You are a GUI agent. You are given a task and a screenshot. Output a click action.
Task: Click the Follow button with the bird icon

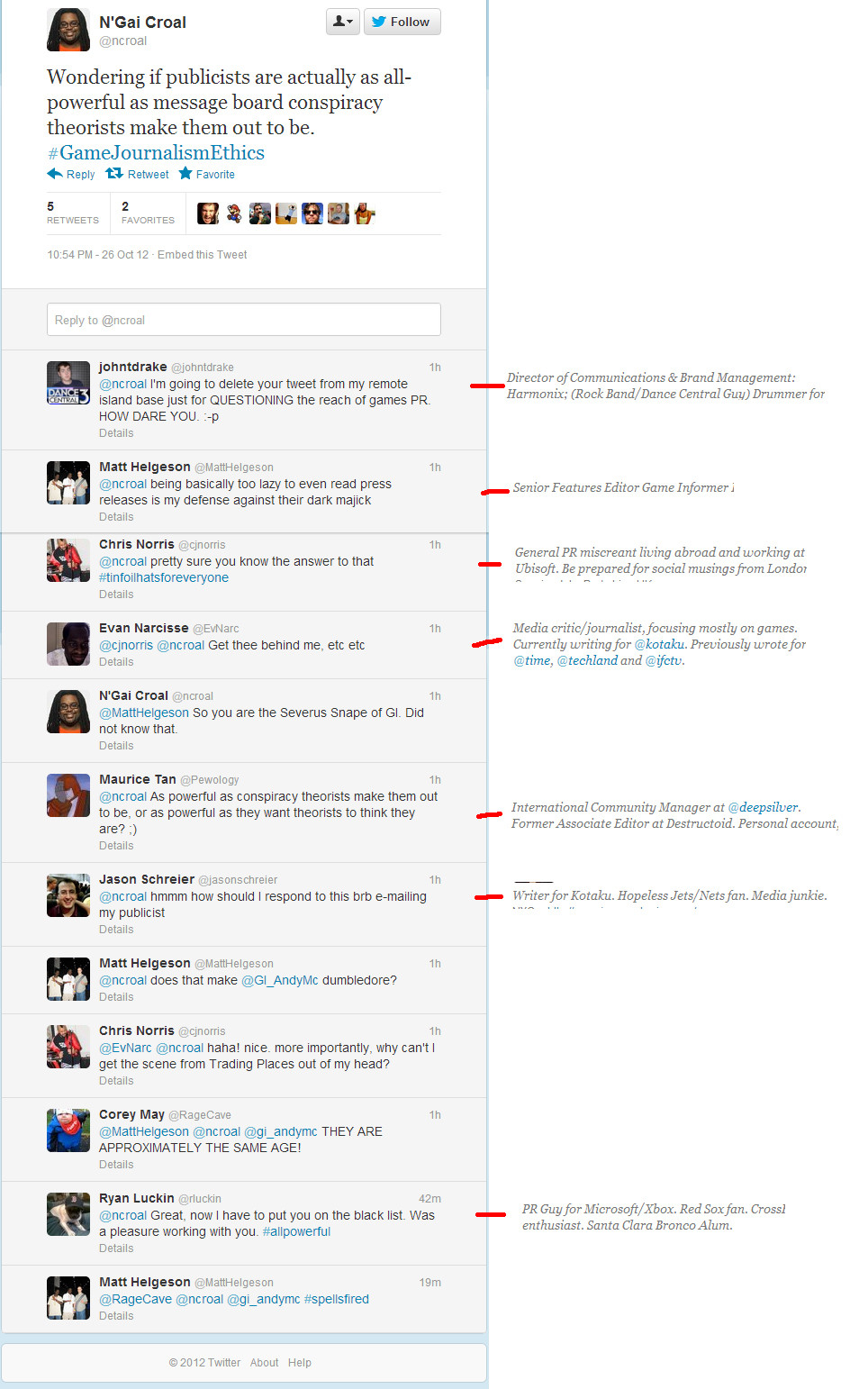coord(402,22)
